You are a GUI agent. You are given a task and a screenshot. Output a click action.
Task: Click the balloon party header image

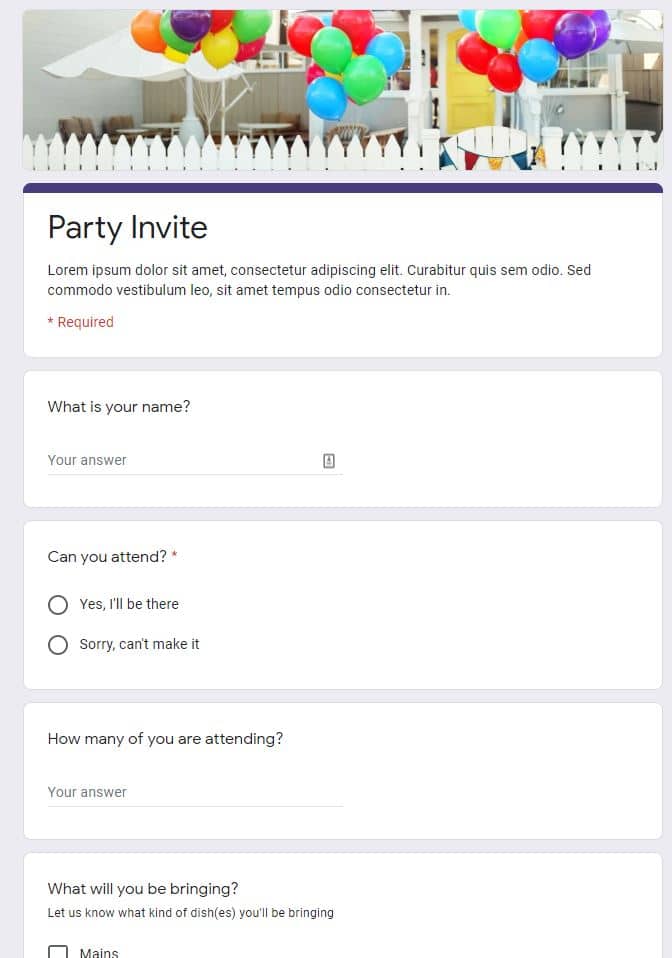[x=342, y=90]
